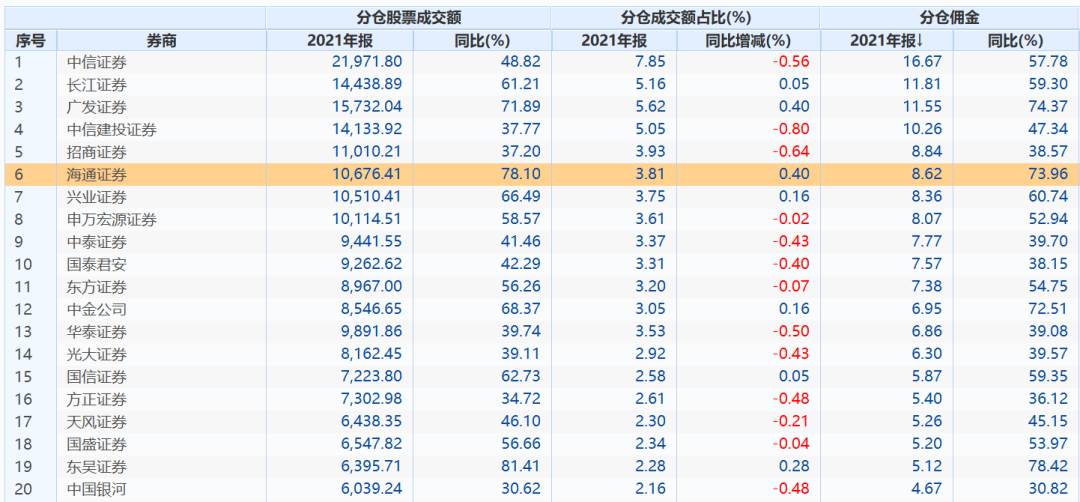Select the 中信证券 row name
Viewport: 1080px width, 502px height.
pos(97,63)
